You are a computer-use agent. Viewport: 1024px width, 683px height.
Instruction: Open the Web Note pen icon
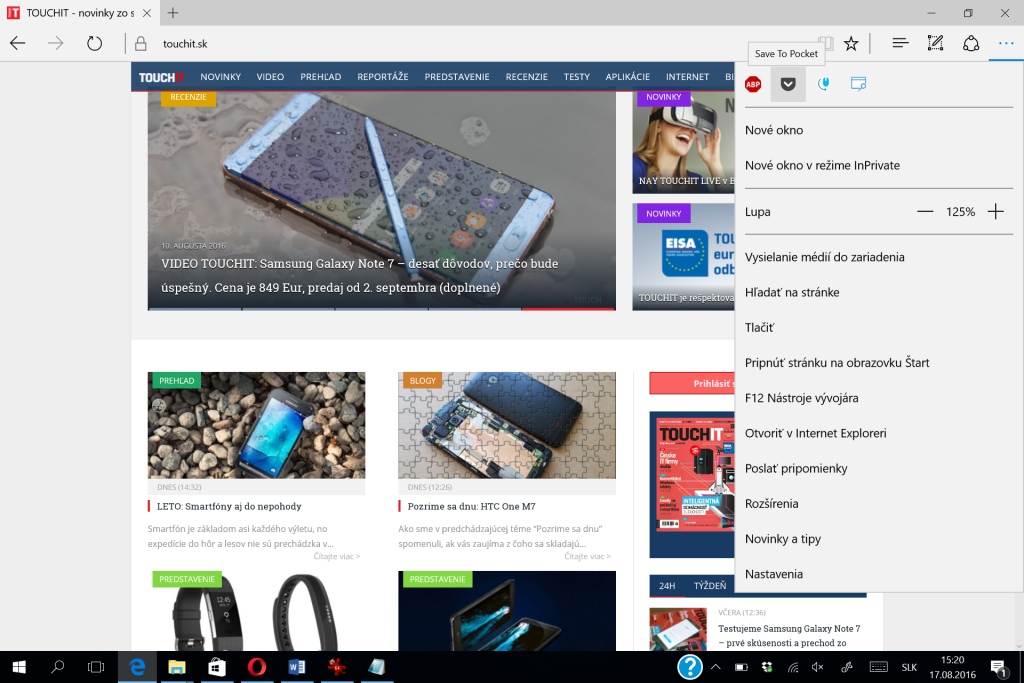[x=935, y=44]
